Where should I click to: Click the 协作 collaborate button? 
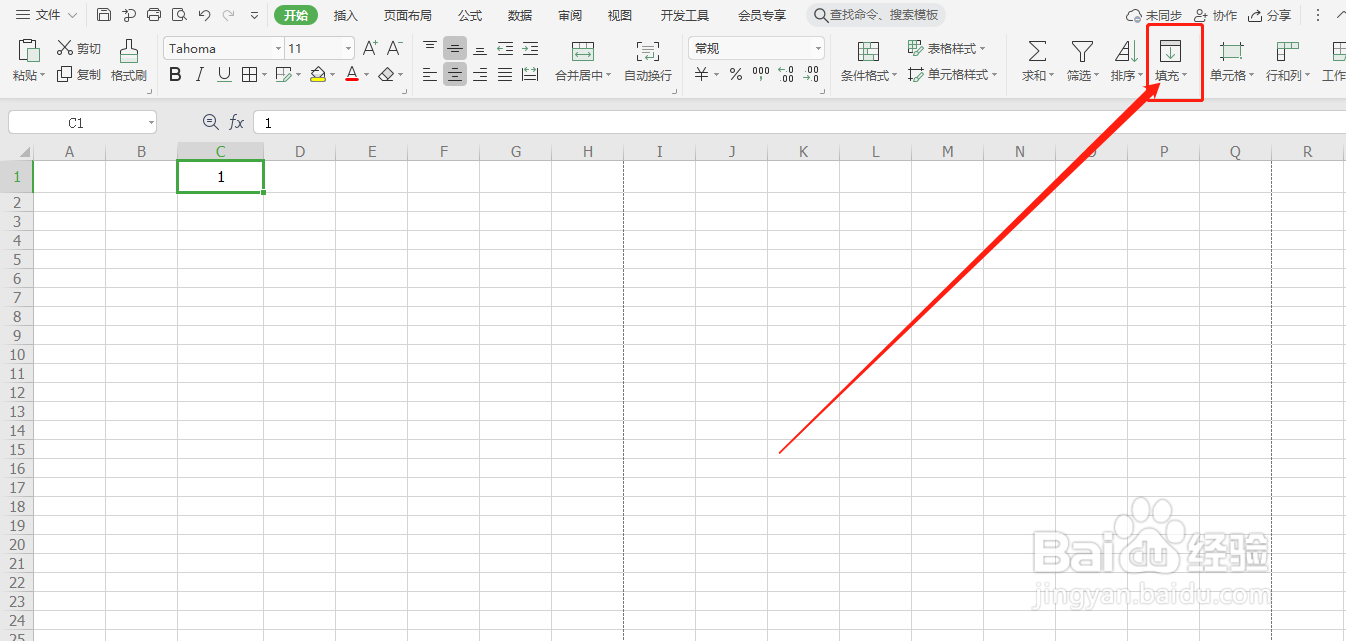pos(1215,15)
